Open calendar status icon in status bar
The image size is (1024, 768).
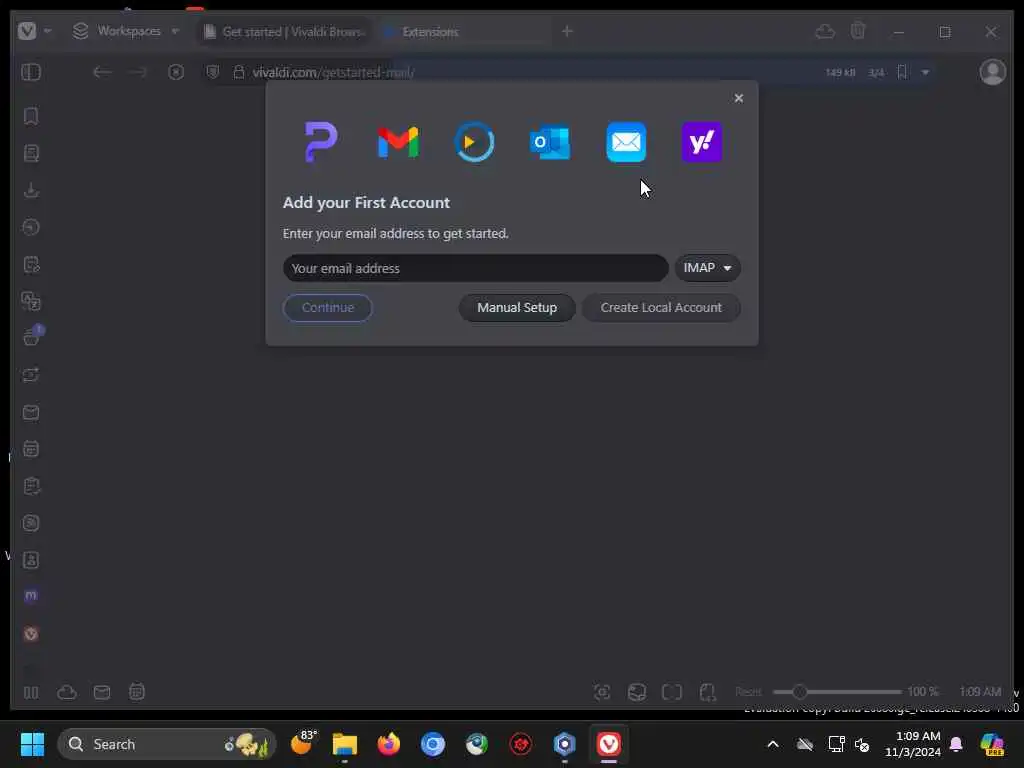(x=136, y=692)
